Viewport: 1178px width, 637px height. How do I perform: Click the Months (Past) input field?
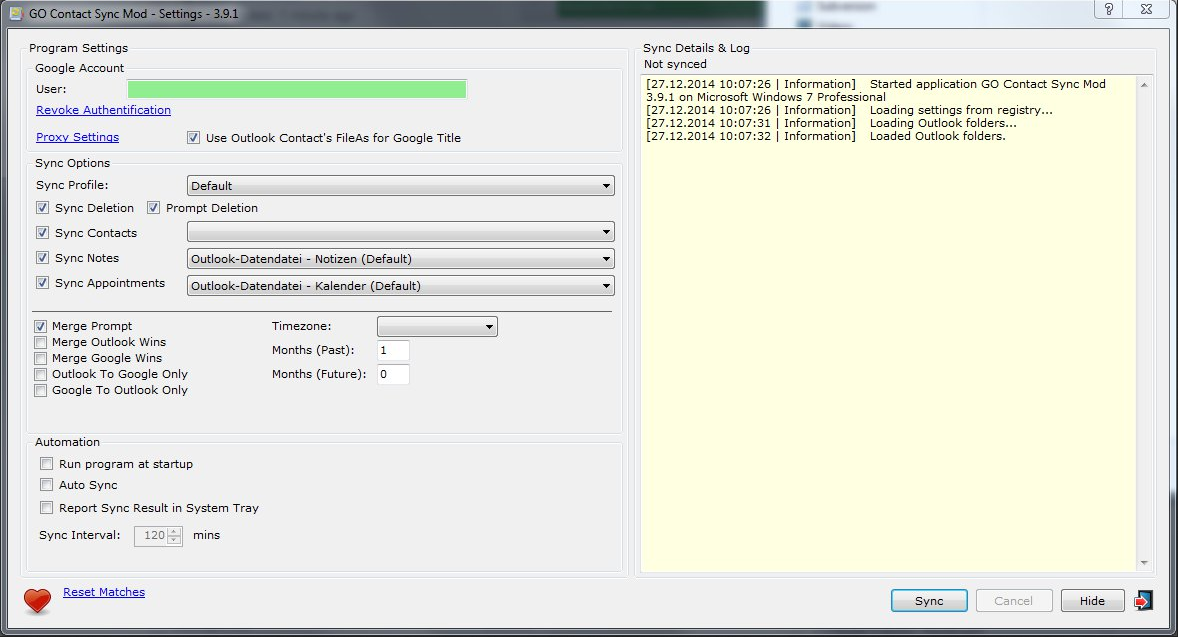click(x=393, y=350)
